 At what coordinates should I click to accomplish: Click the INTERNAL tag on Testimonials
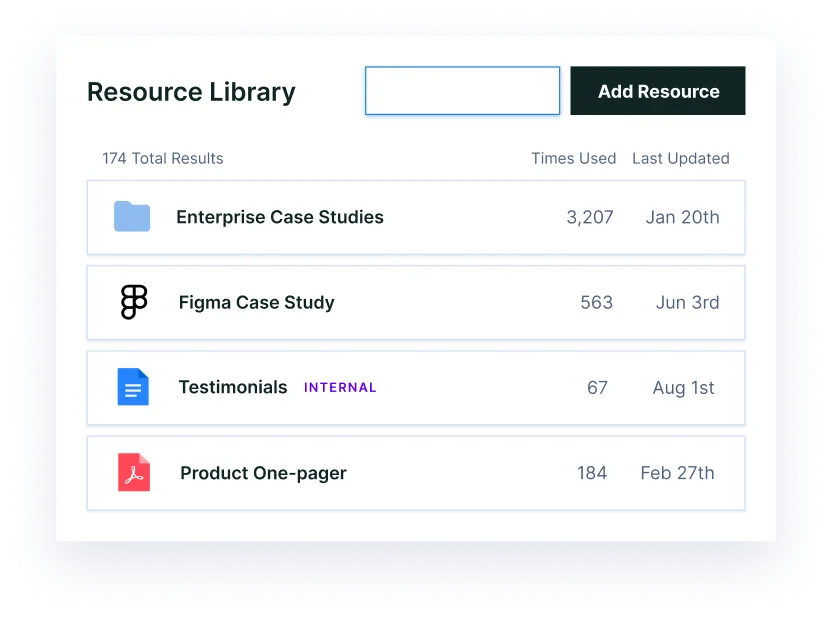[340, 388]
